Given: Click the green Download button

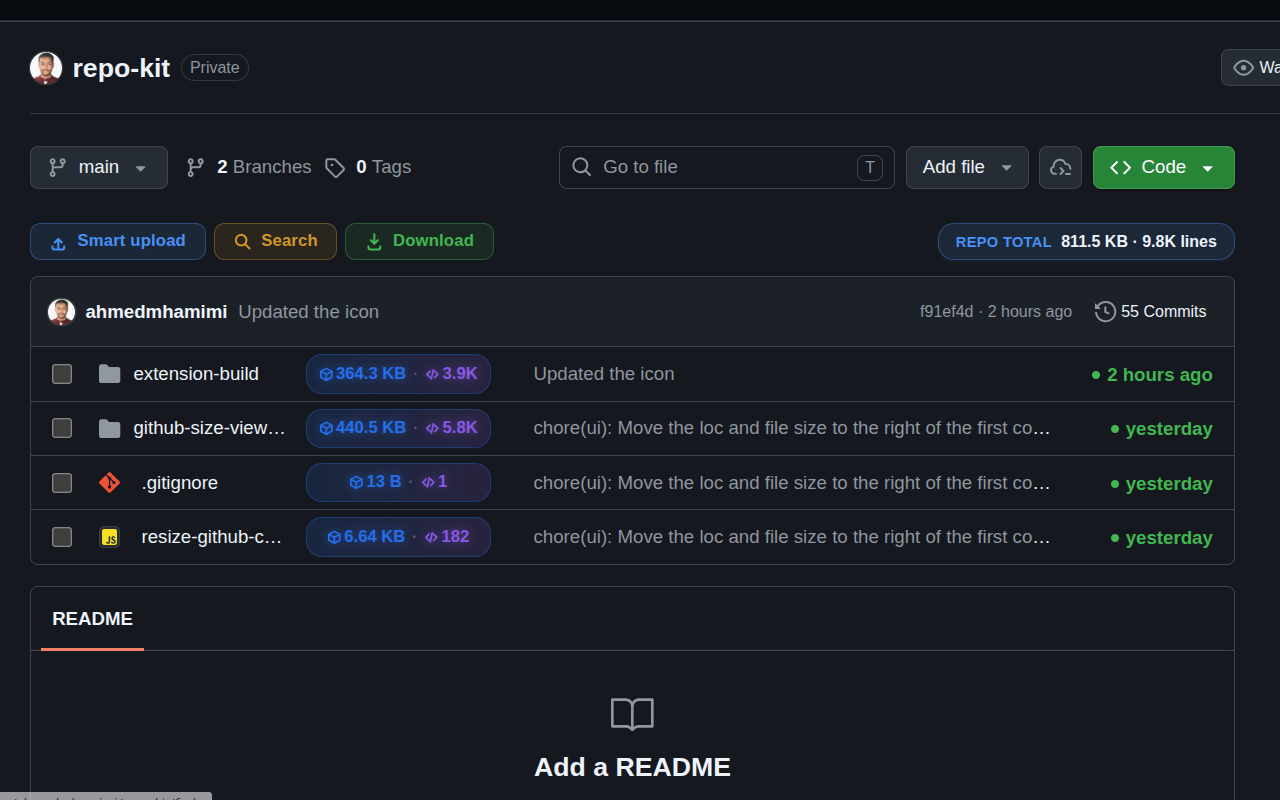Looking at the screenshot, I should coord(419,241).
